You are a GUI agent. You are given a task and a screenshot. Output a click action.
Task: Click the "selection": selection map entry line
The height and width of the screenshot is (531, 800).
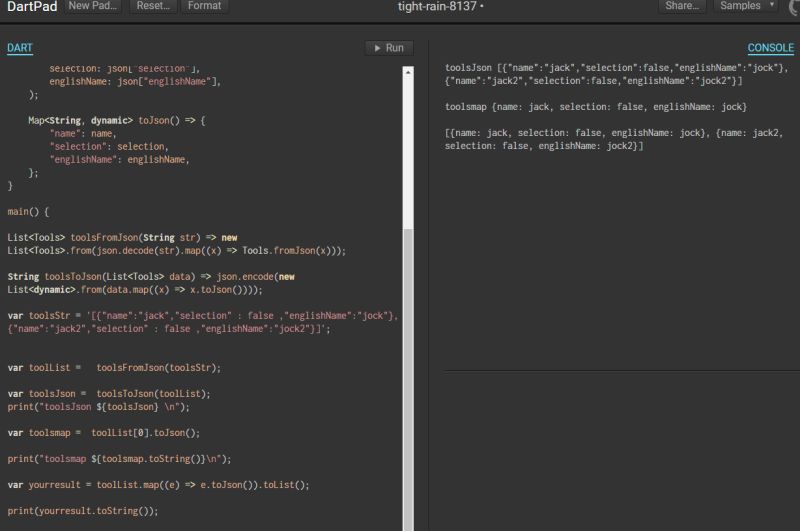point(109,146)
